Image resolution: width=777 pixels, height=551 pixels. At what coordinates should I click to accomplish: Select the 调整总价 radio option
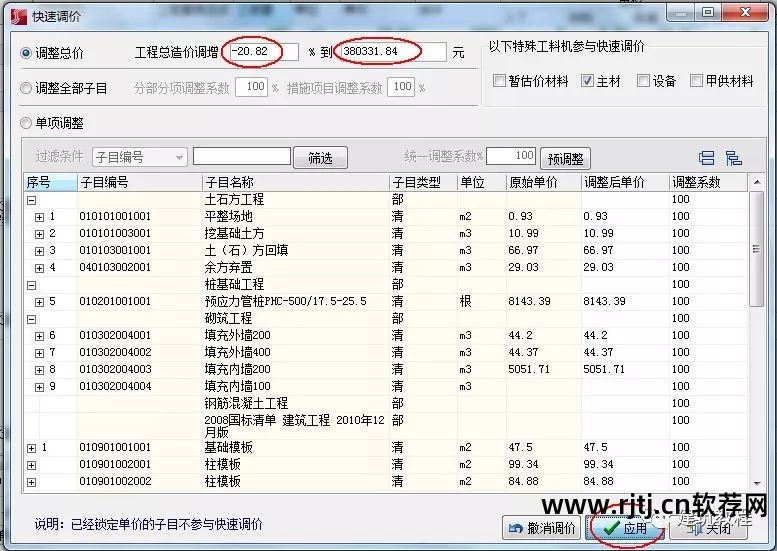(26, 53)
